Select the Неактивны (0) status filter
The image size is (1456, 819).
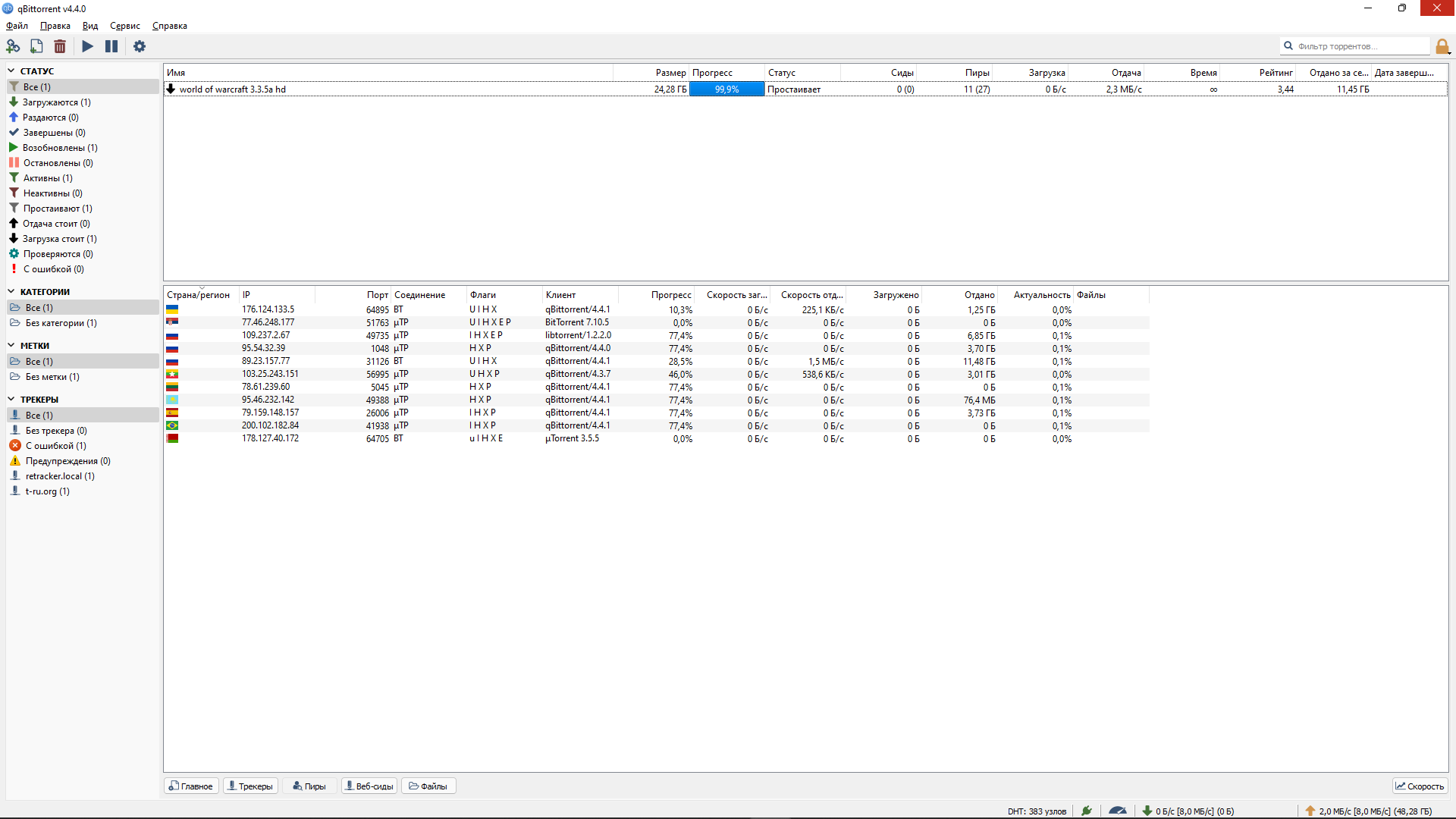pyautogui.click(x=83, y=193)
